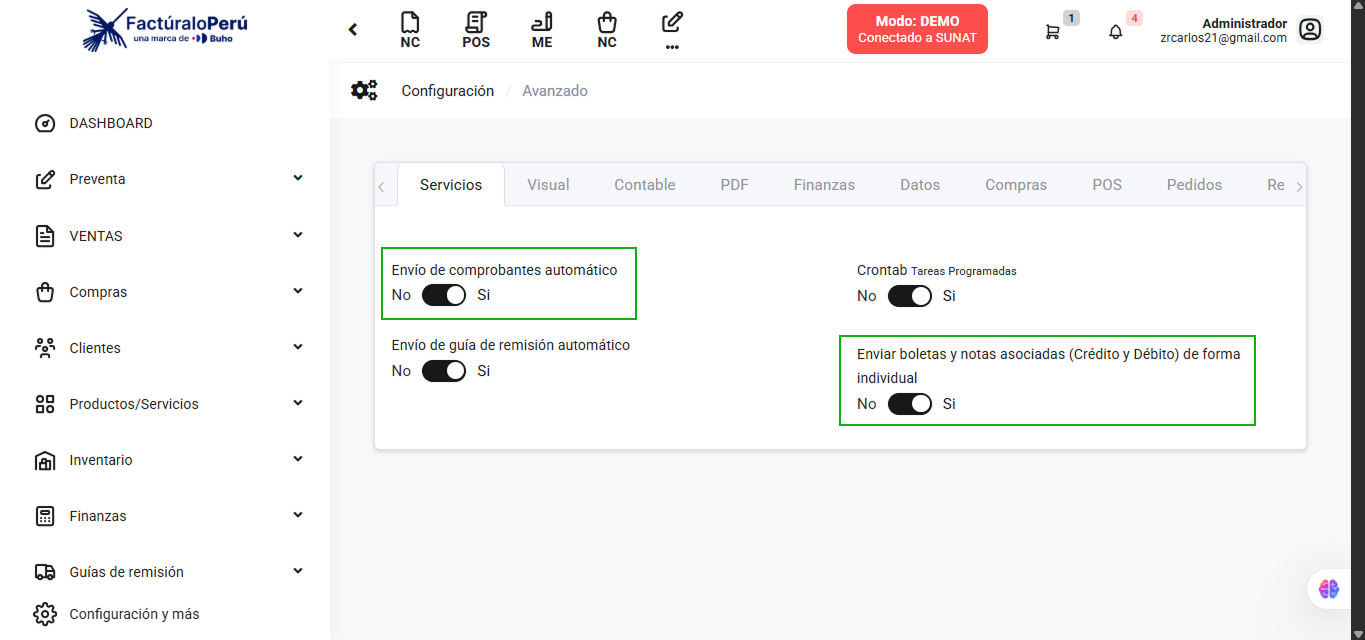
Task: Select the POS shortcut icon in the toolbar
Action: [x=475, y=28]
